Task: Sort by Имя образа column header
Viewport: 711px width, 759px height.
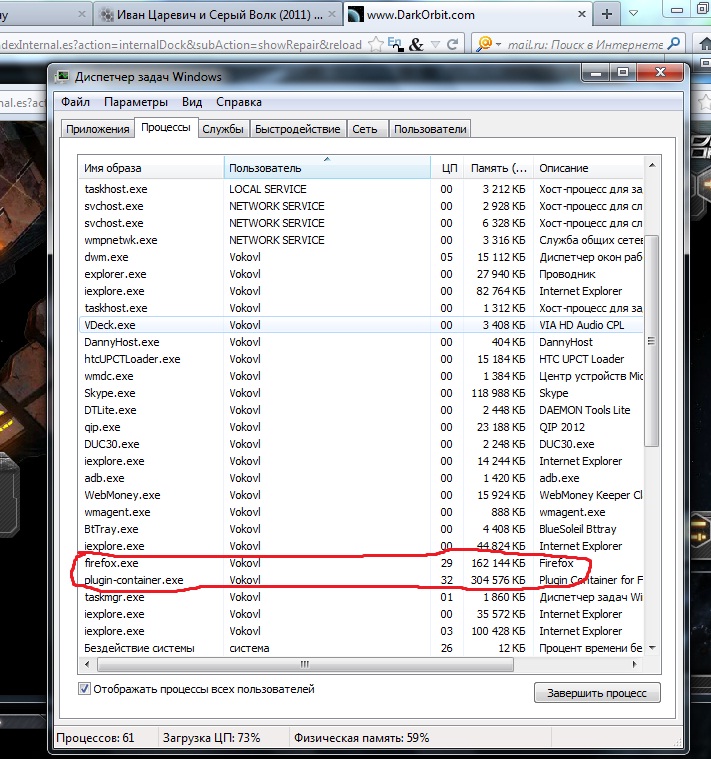Action: 151,168
